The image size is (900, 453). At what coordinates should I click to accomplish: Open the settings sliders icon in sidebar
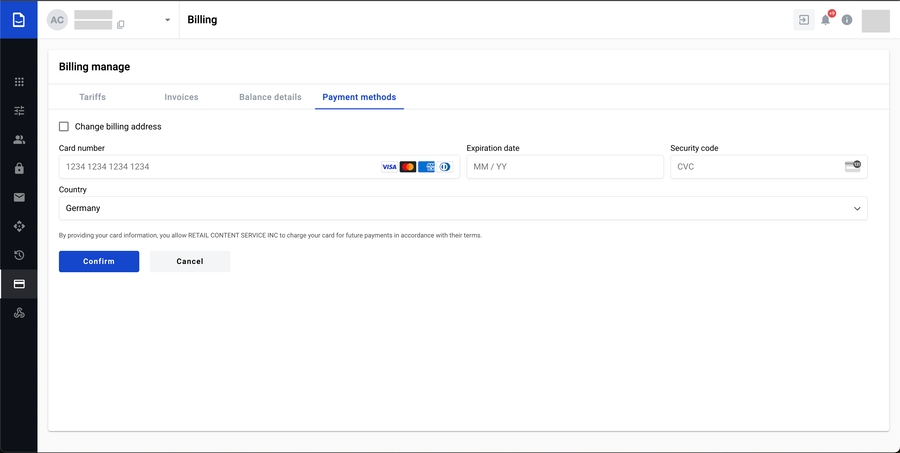[19, 110]
